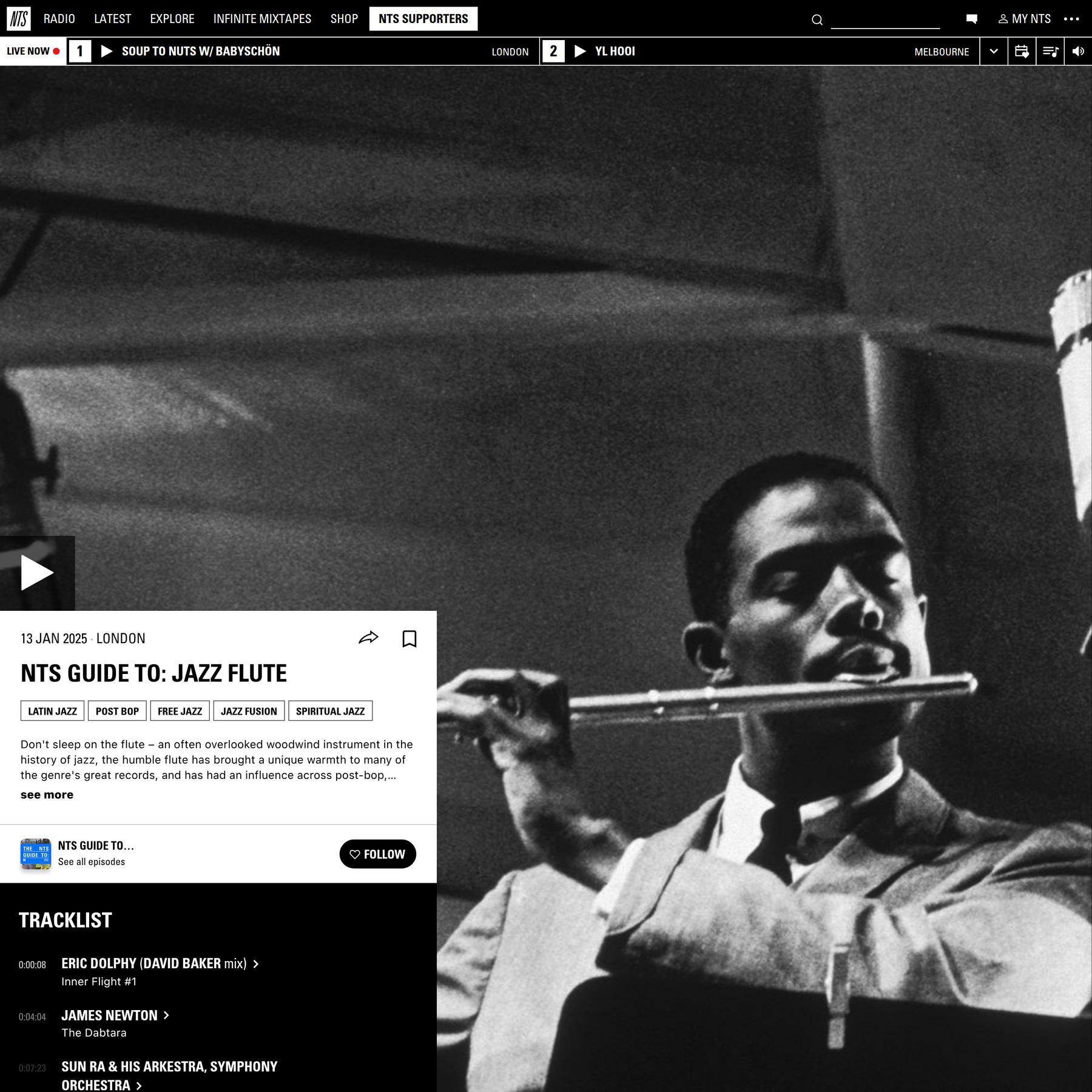Screen dimensions: 1092x1092
Task: Click the MELBOURNE label on channel 2
Action: click(x=942, y=52)
